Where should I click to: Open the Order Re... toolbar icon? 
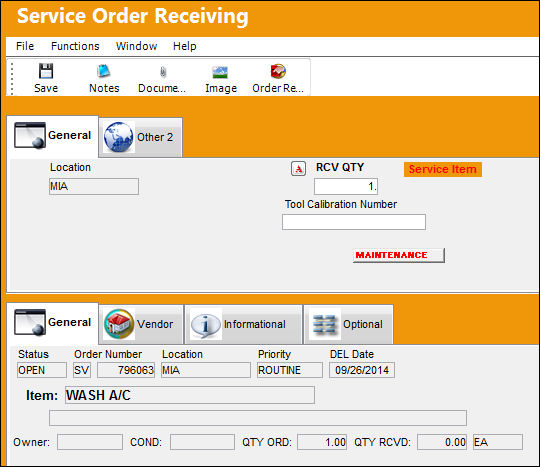click(278, 71)
